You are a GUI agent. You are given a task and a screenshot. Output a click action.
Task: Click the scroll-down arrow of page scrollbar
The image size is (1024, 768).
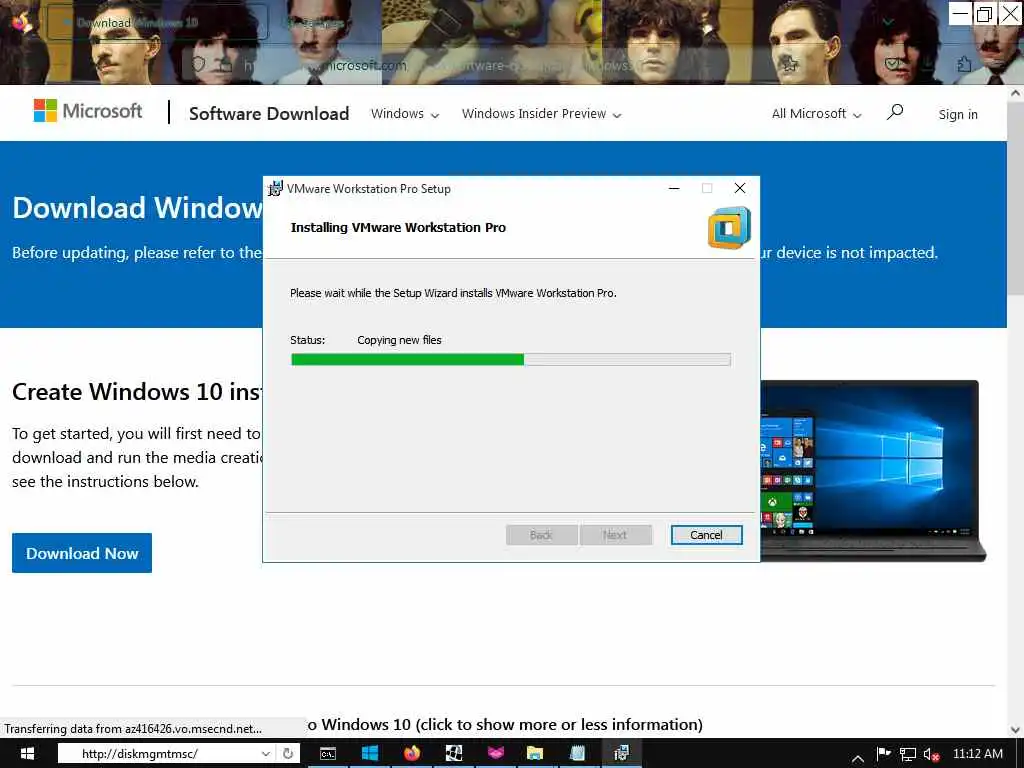pos(1016,730)
